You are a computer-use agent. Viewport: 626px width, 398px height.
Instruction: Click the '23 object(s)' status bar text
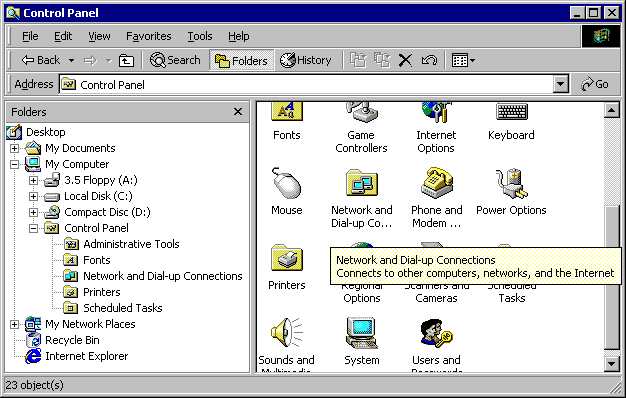(34, 385)
